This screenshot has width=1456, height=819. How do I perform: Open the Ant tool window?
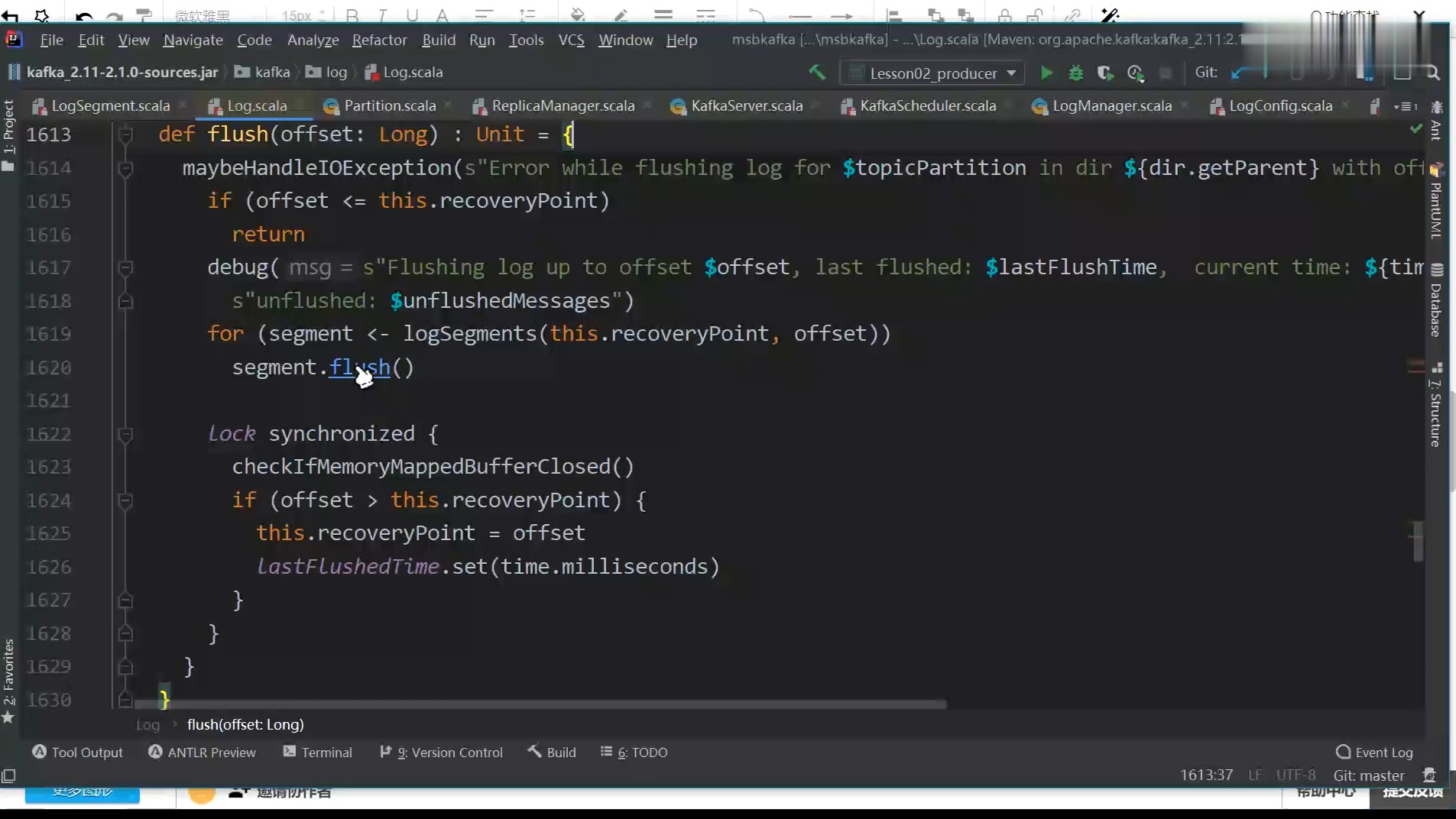pos(1436,121)
